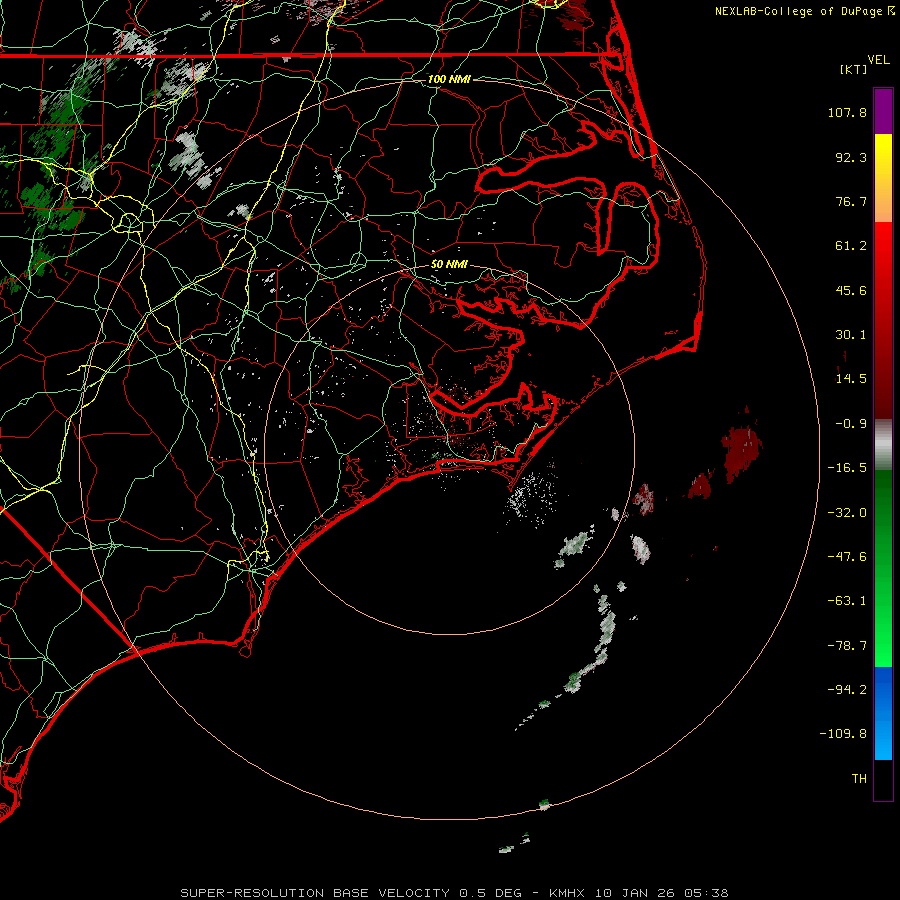This screenshot has width=900, height=900.
Task: Select the 14.5 legend value
Action: coord(851,379)
